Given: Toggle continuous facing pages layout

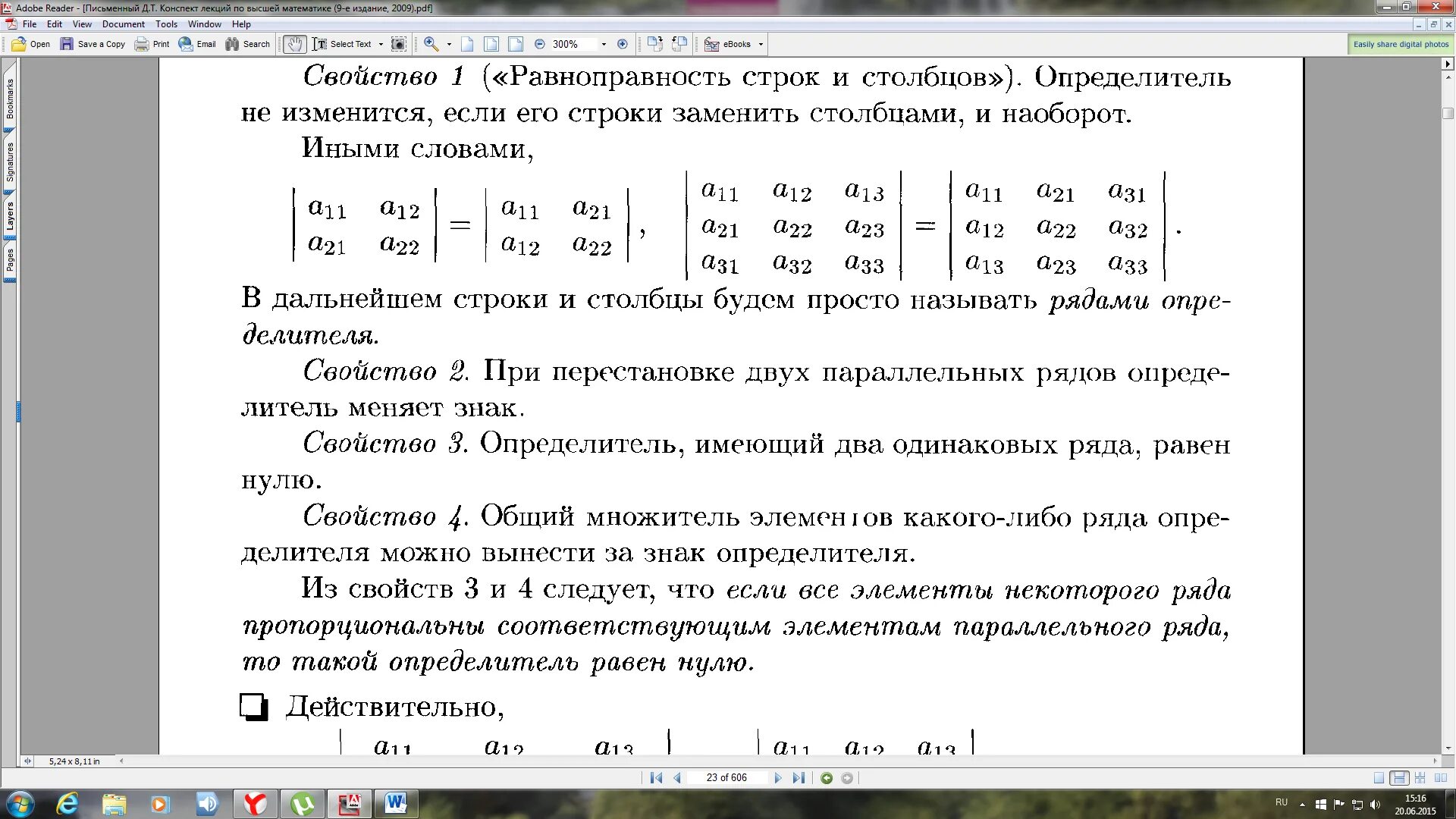Looking at the screenshot, I should click(x=1420, y=778).
